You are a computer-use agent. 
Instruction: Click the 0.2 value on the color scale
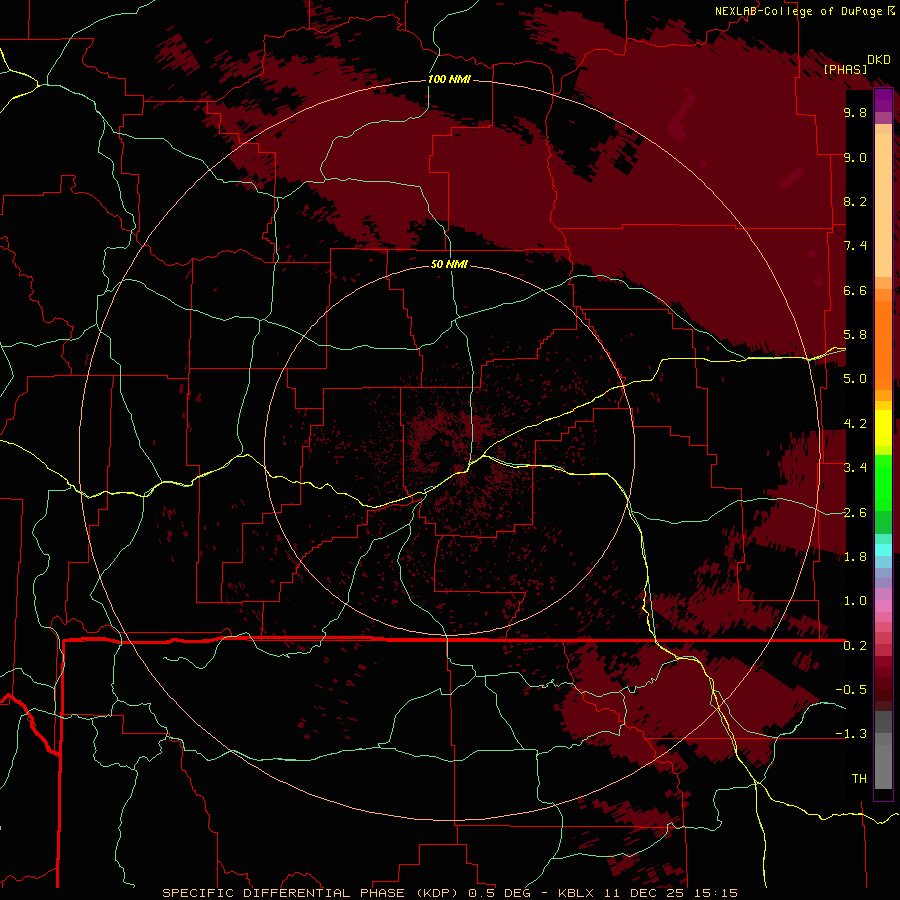[x=855, y=646]
